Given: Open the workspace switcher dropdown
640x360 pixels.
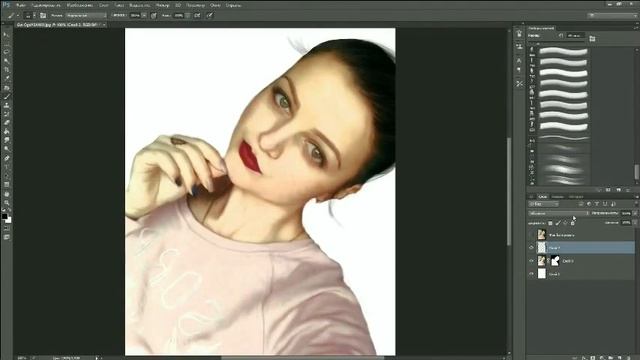Looking at the screenshot, I should 613,16.
